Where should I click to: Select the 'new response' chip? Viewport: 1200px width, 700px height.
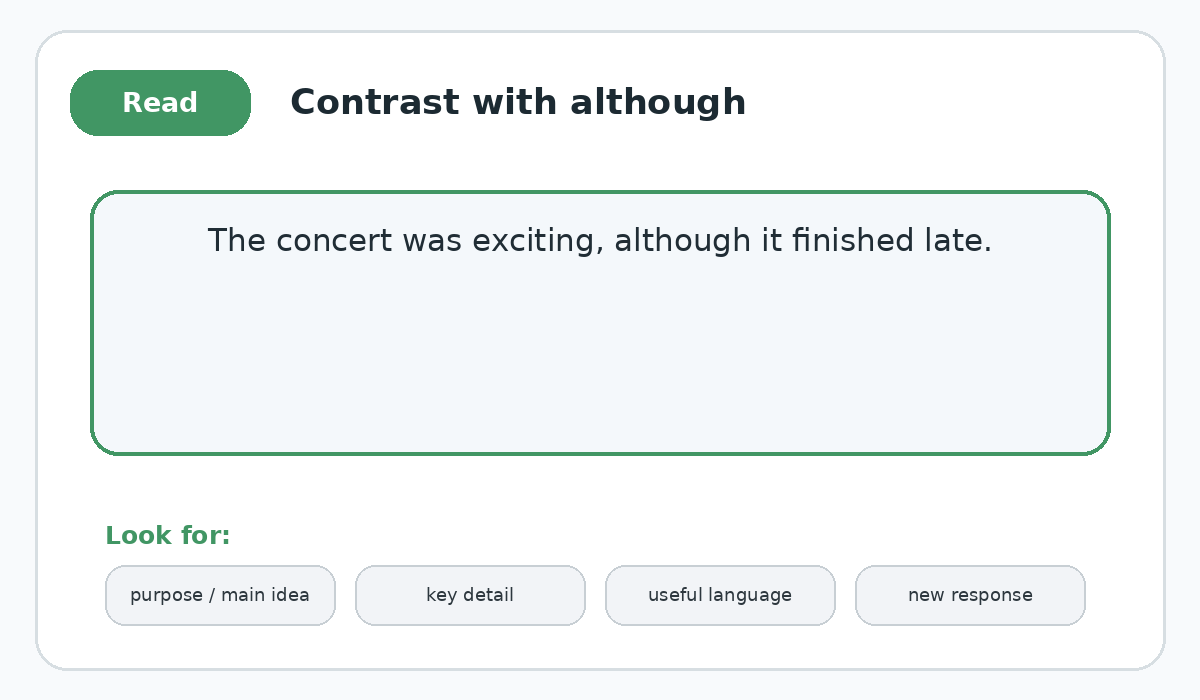point(970,595)
